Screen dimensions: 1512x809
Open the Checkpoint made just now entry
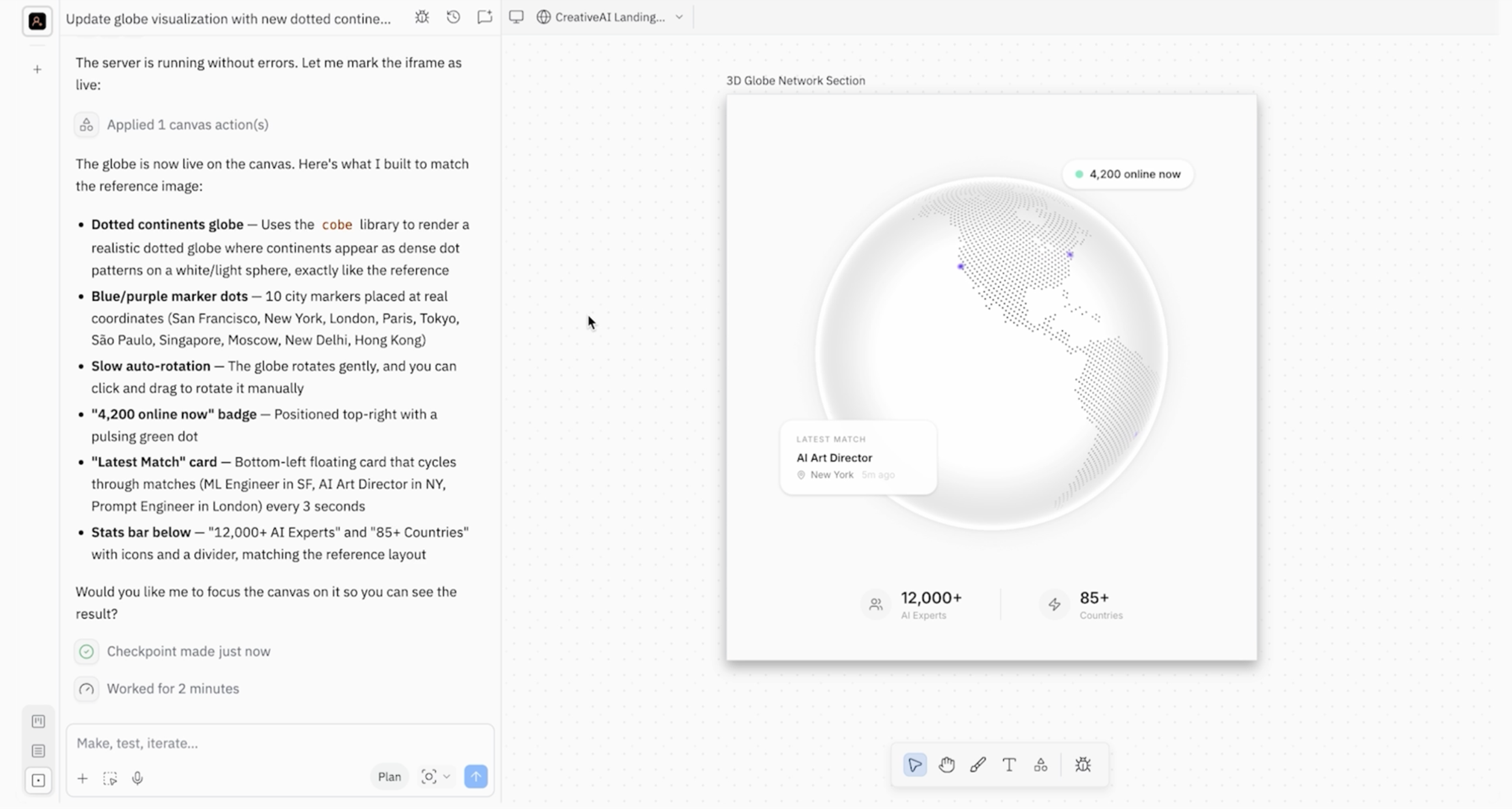coord(189,651)
